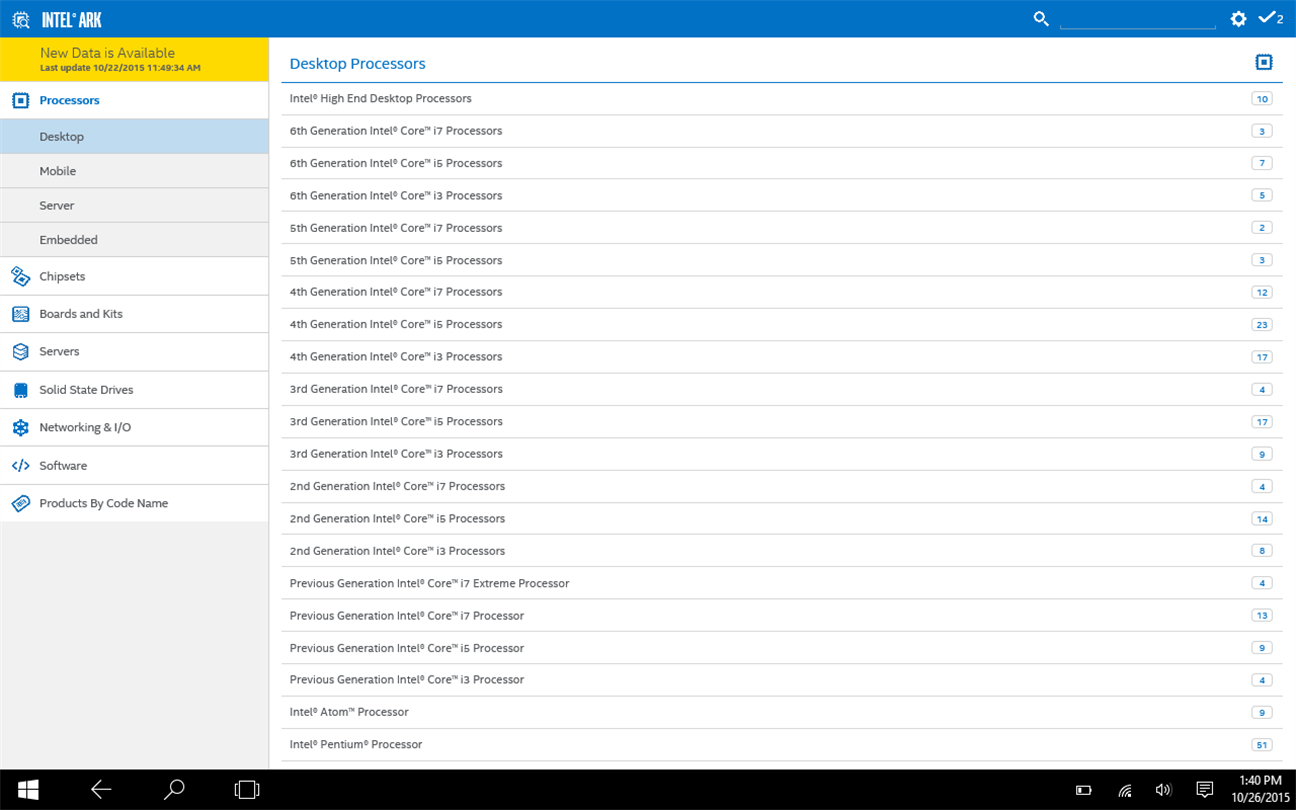
Task: Open settings via the gear icon
Action: 1238,19
